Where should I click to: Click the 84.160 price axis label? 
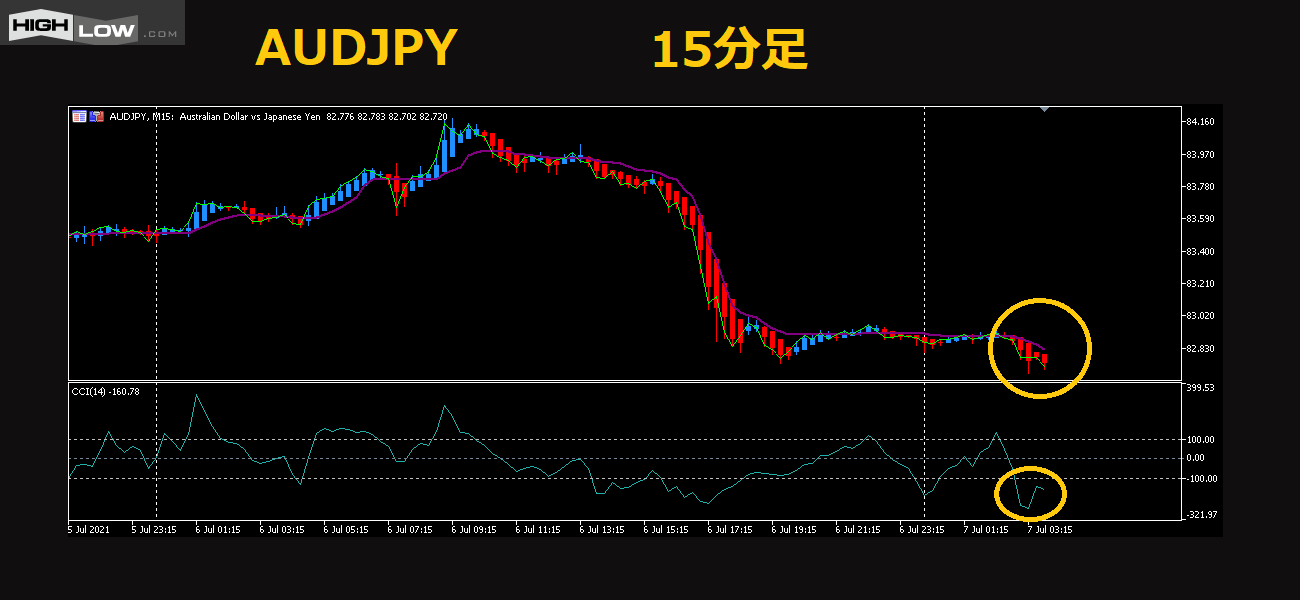1200,122
